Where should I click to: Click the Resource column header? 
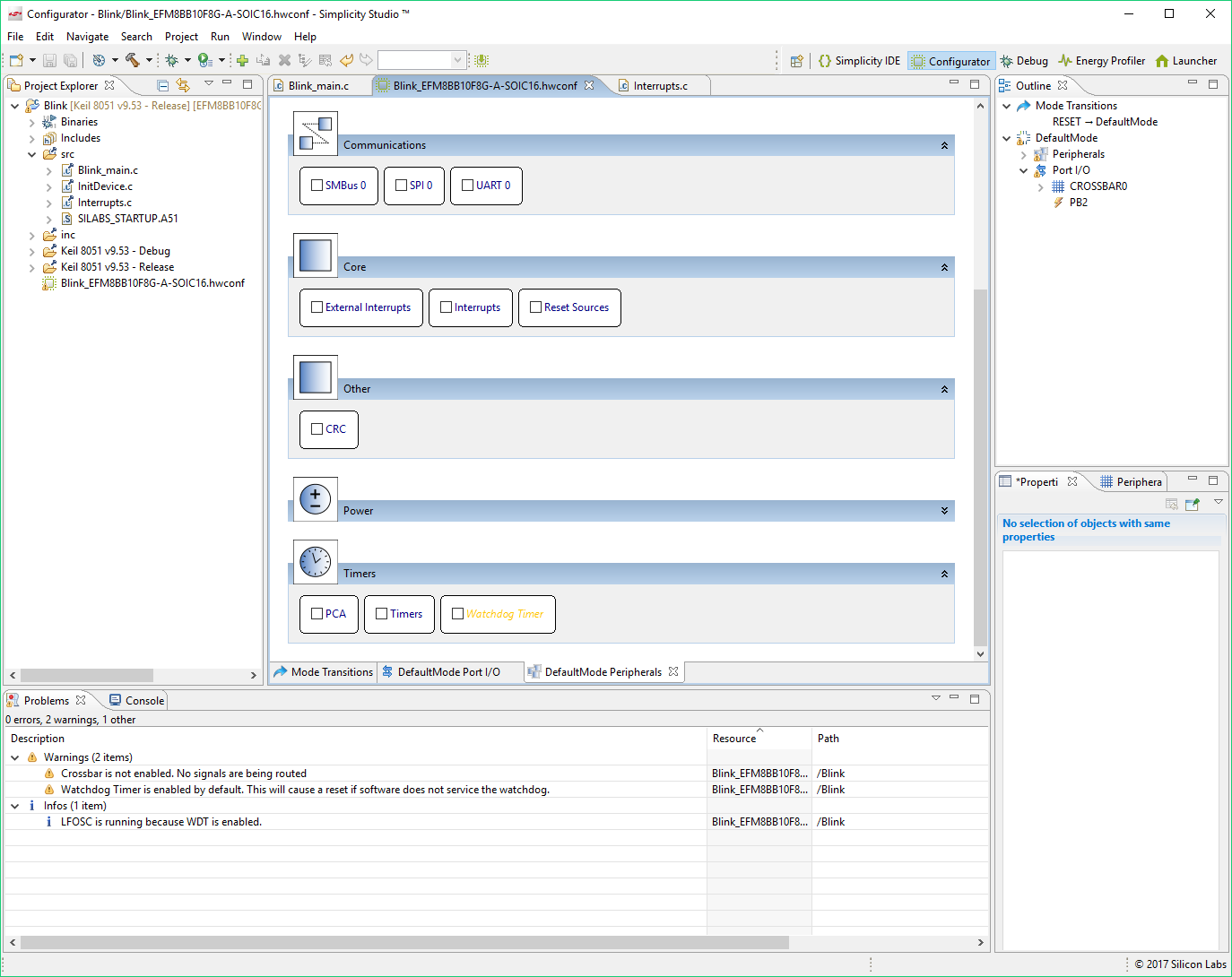[x=734, y=739]
